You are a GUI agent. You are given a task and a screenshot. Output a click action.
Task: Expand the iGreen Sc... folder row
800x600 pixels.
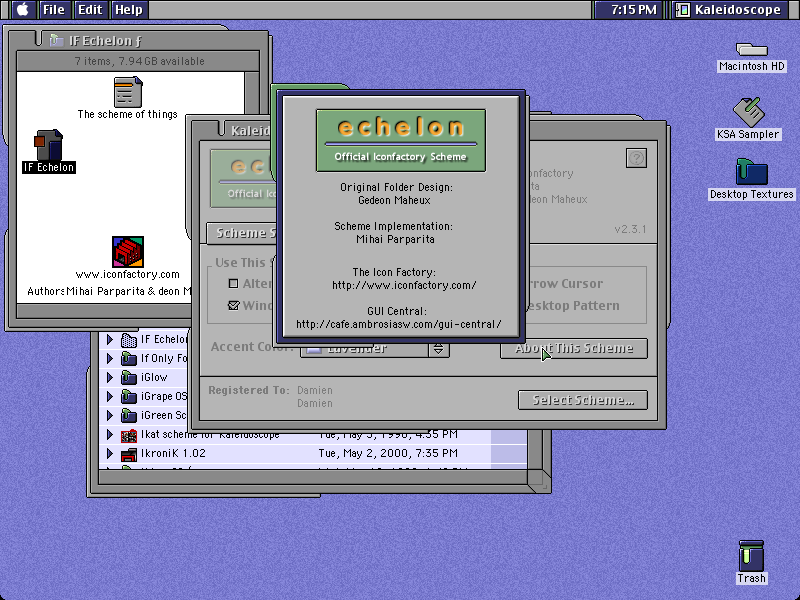pyautogui.click(x=109, y=415)
